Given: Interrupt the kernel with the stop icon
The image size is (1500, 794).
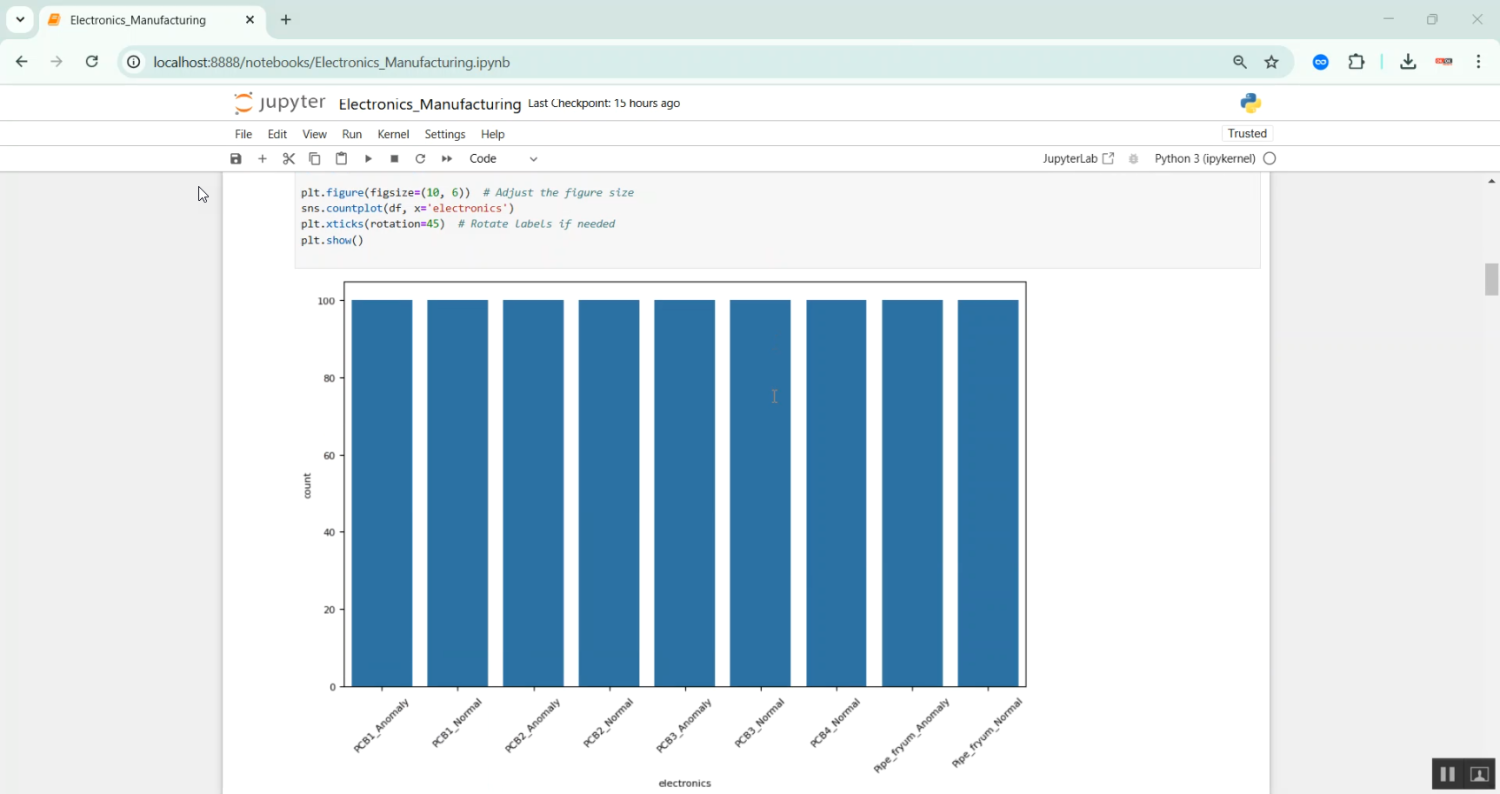Looking at the screenshot, I should pyautogui.click(x=394, y=159).
